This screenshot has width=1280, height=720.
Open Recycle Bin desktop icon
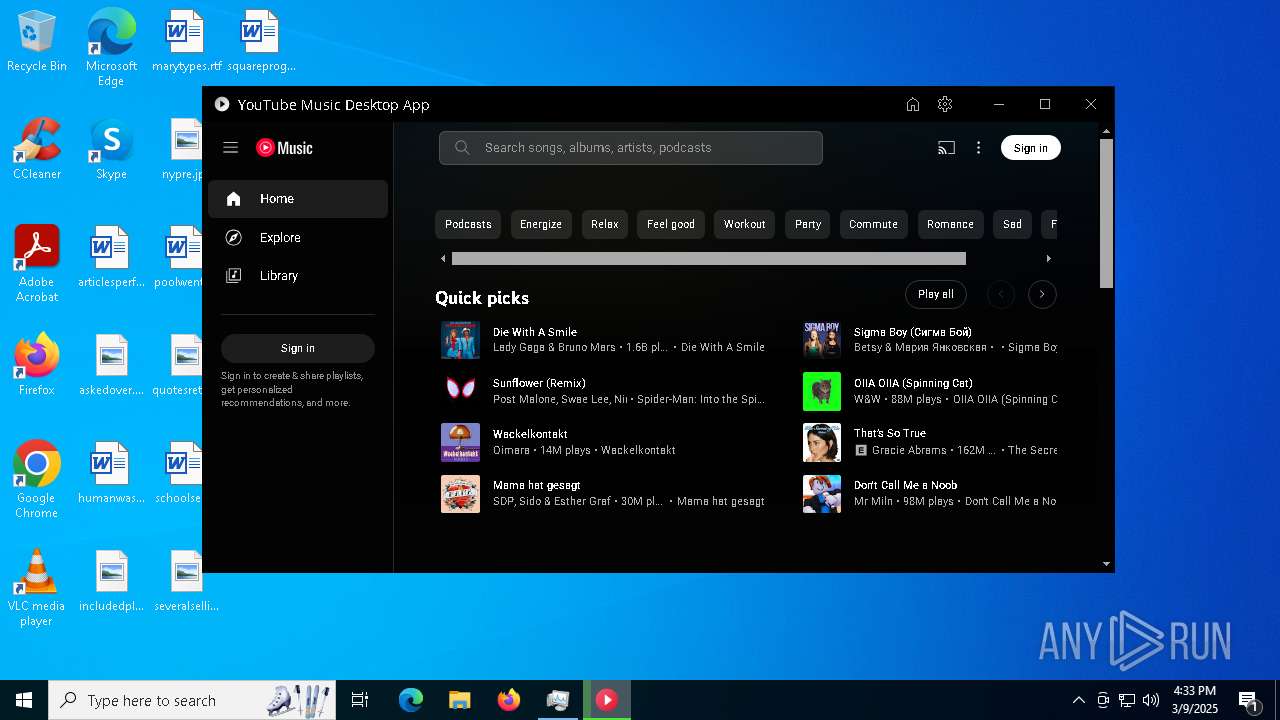(x=37, y=42)
